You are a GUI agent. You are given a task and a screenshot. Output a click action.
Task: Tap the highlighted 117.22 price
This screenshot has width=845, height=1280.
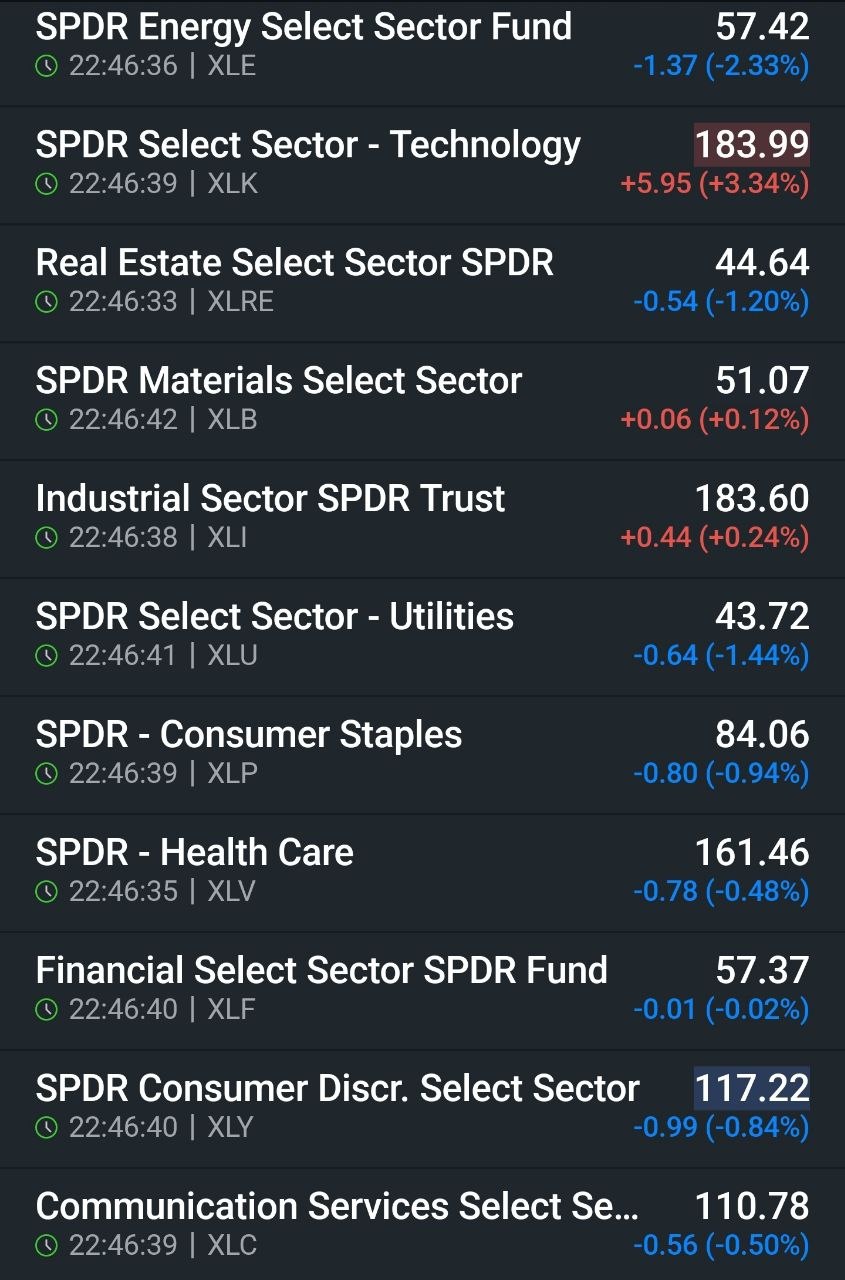click(x=752, y=1088)
